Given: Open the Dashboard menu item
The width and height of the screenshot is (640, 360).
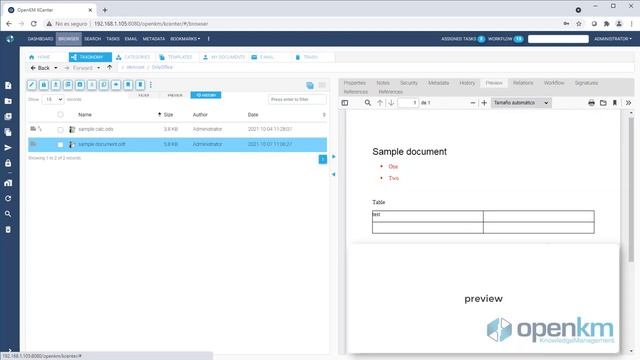Looking at the screenshot, I should click(40, 39).
